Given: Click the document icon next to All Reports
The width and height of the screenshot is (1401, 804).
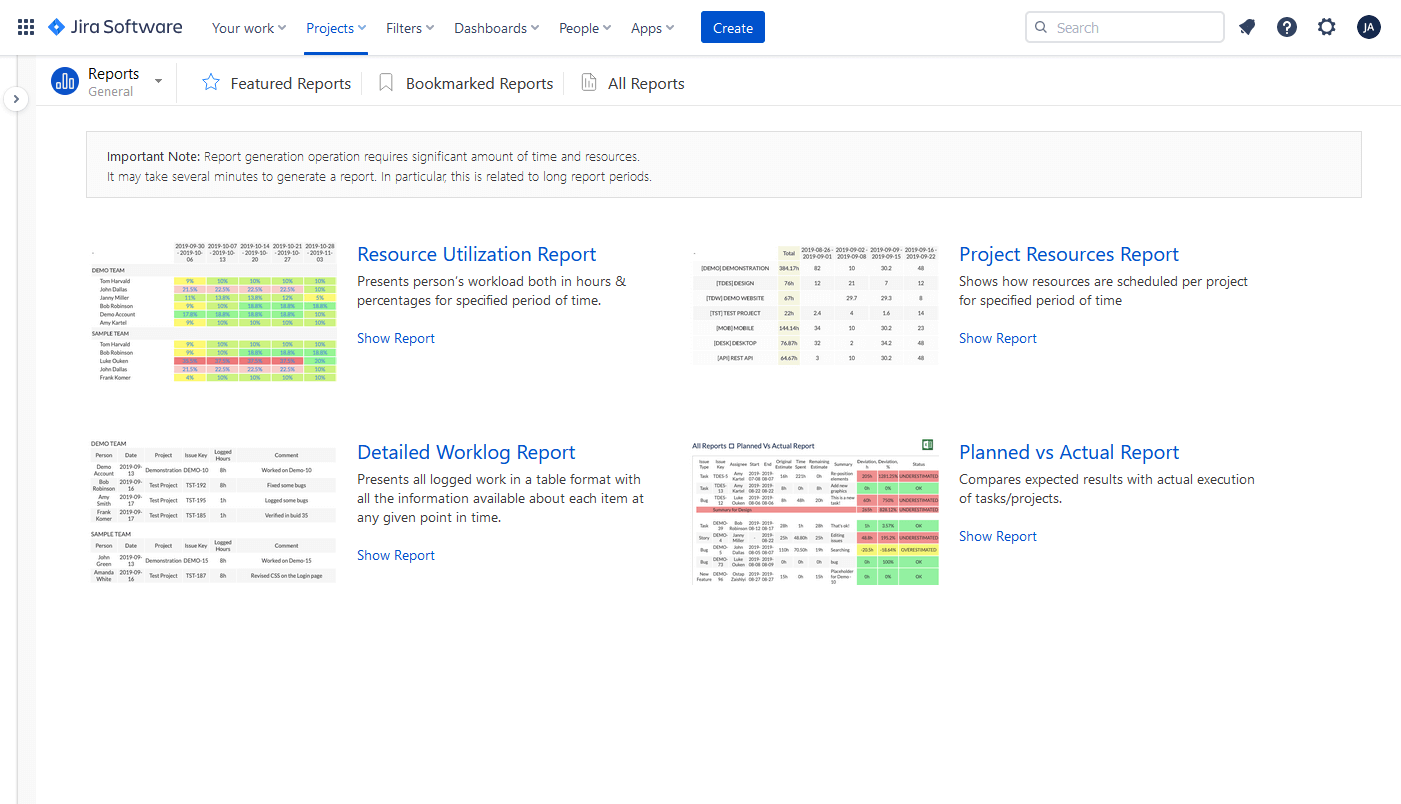Looking at the screenshot, I should point(588,83).
